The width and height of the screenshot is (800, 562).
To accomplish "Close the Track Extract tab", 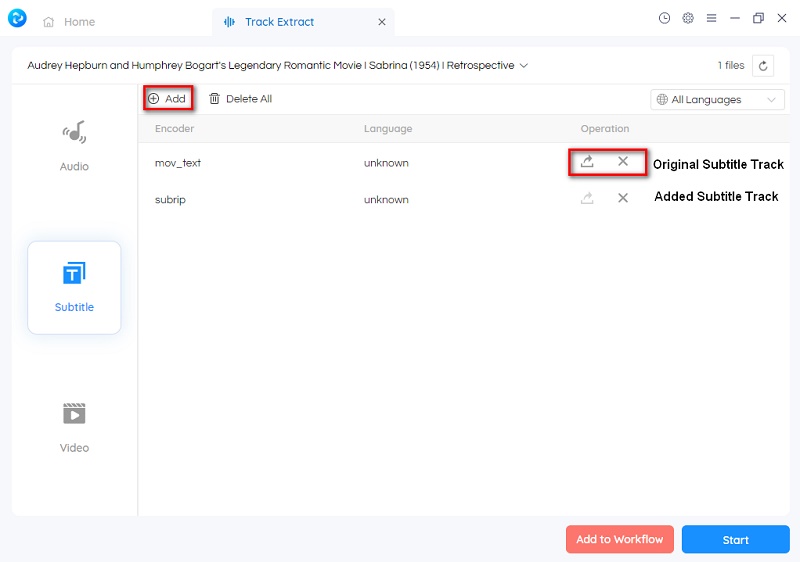I will (x=381, y=22).
